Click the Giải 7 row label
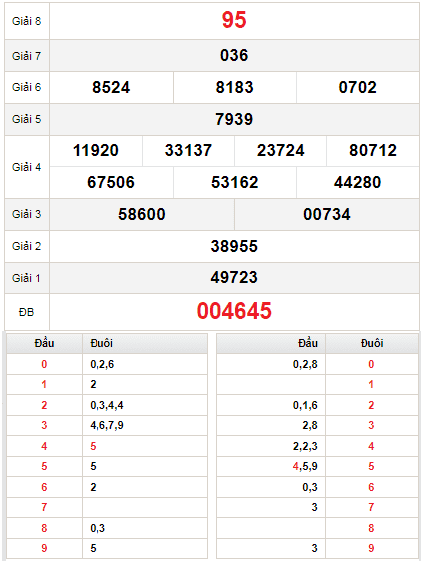This screenshot has width=422, height=561. click(x=26, y=56)
